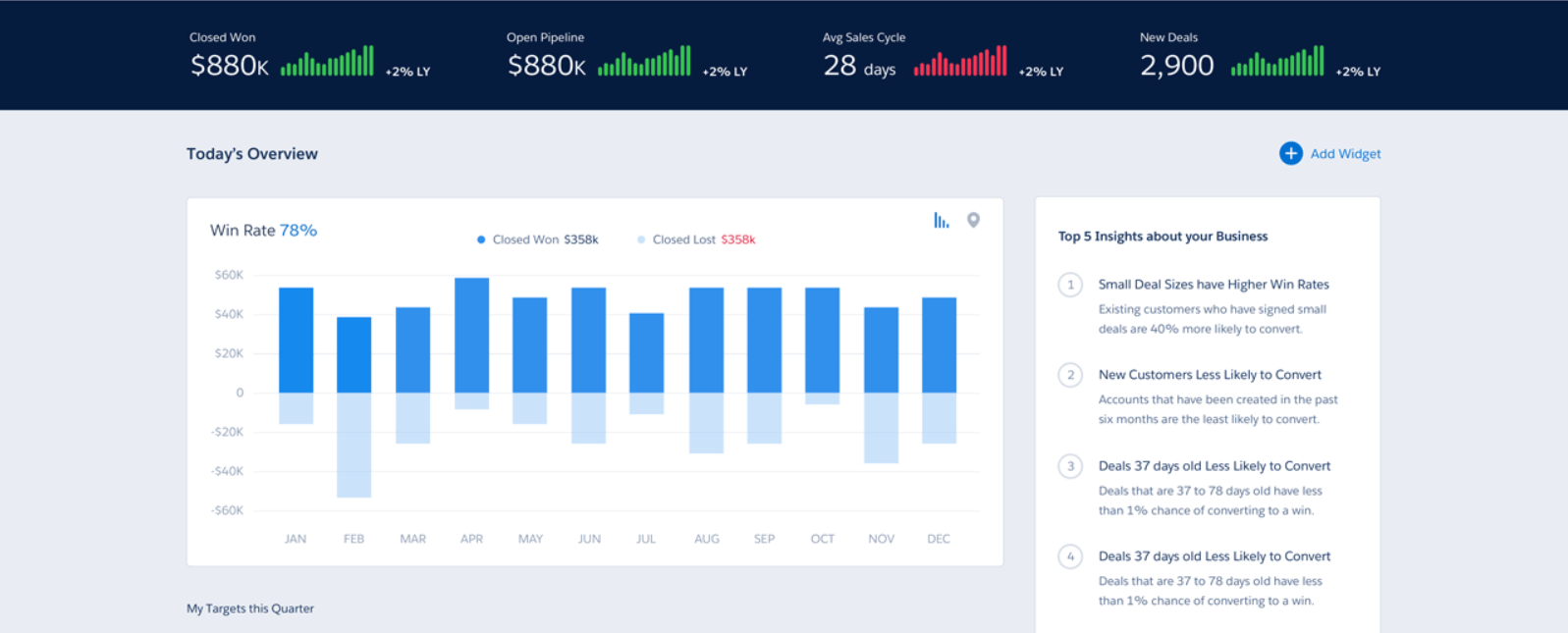Switch to bar chart view icon

[941, 220]
